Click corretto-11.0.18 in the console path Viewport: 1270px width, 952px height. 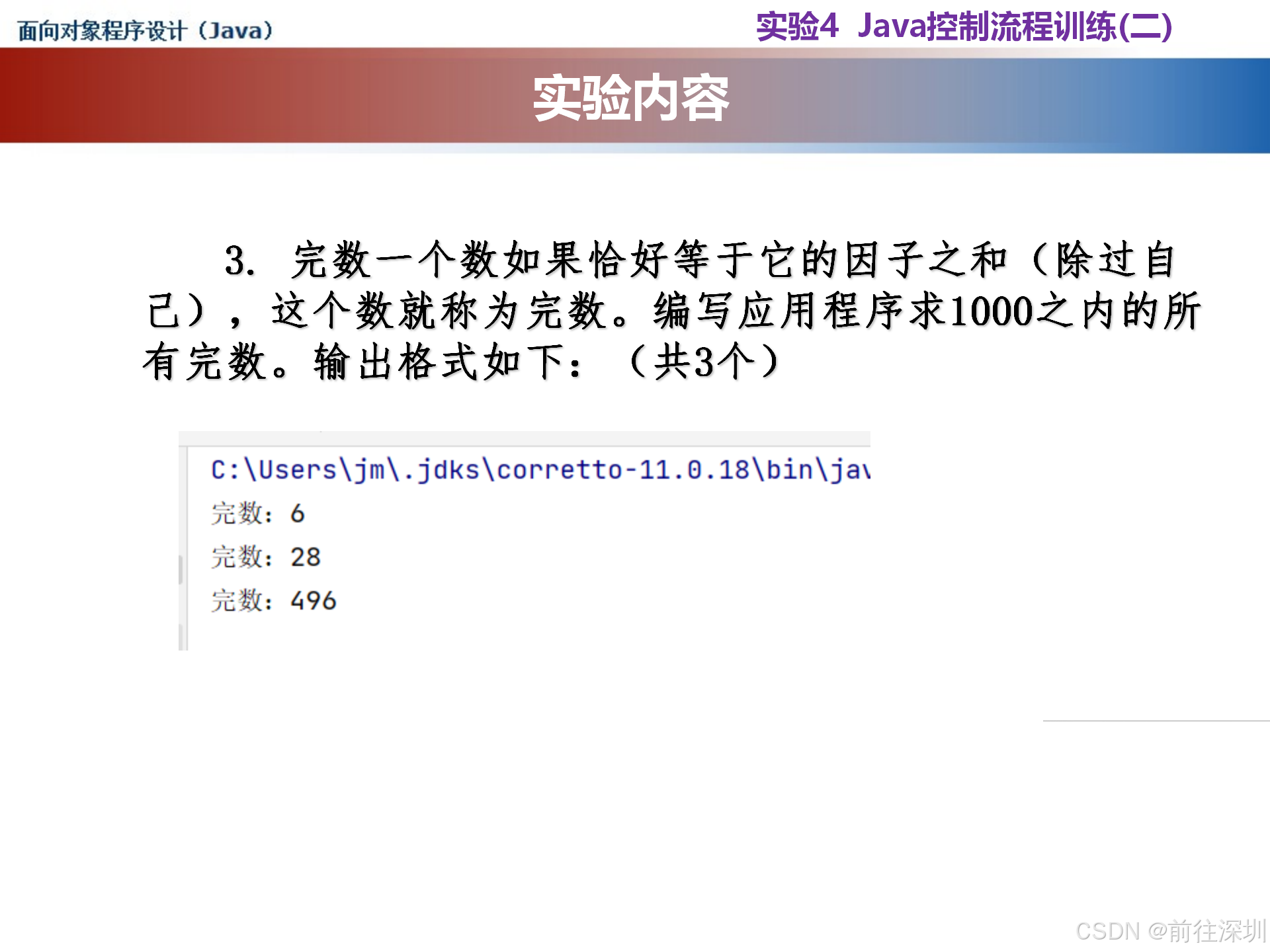click(x=622, y=470)
